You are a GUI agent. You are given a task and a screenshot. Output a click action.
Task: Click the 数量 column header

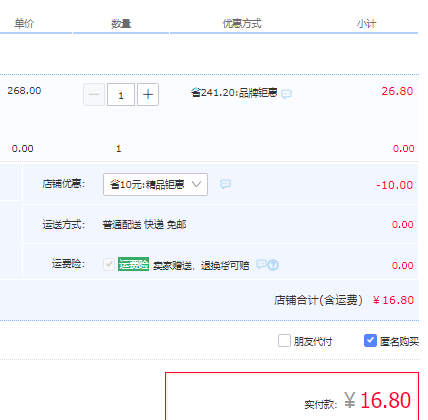[121, 24]
